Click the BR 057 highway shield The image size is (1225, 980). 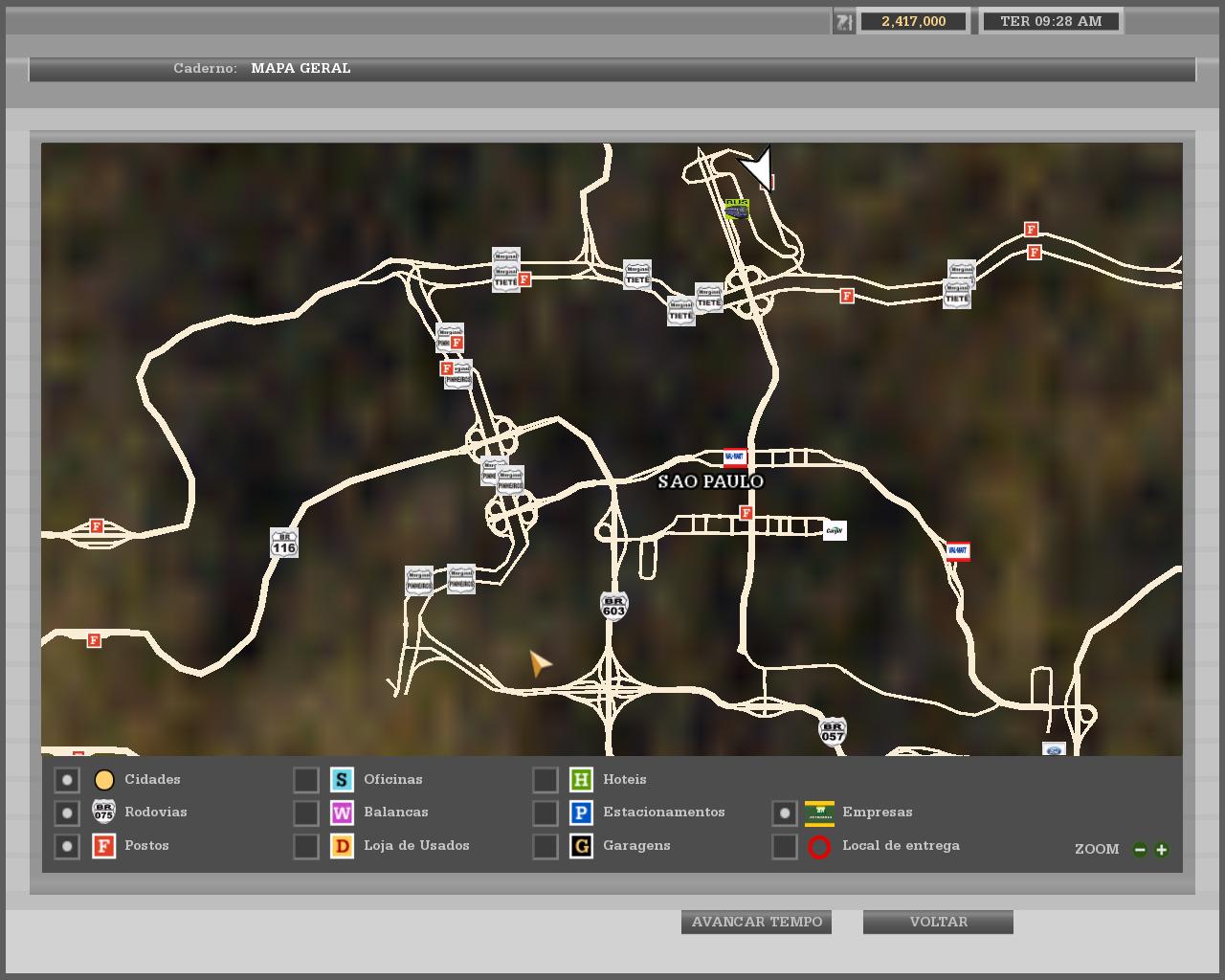pyautogui.click(x=833, y=732)
